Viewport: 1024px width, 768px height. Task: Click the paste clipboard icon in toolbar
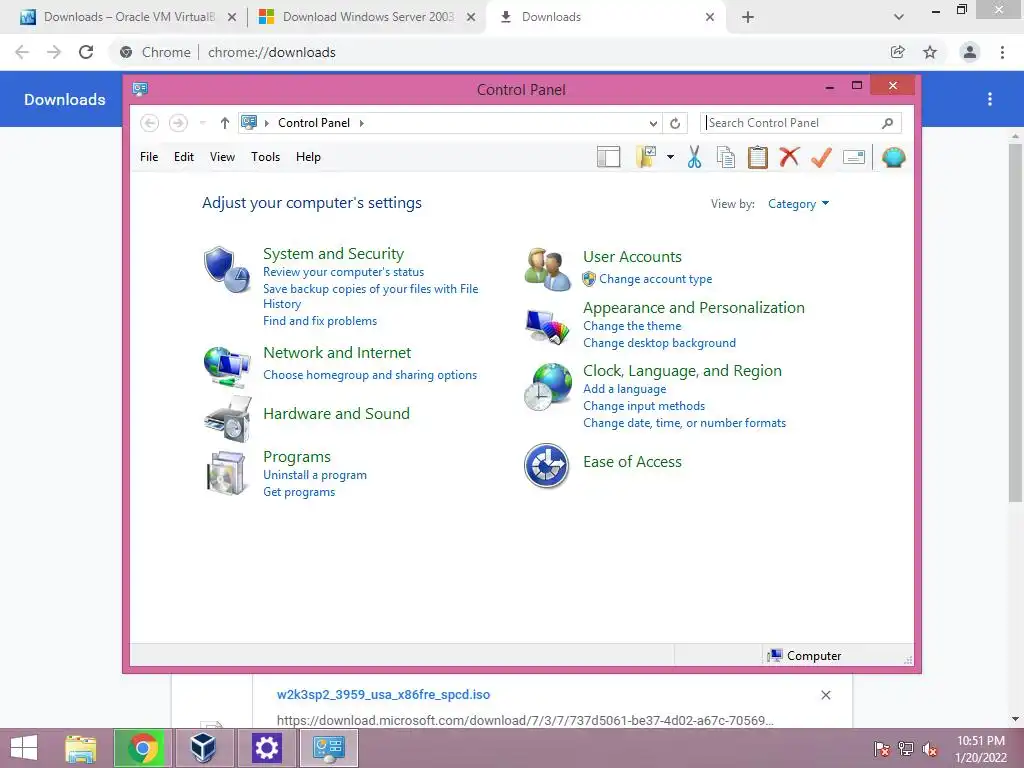tap(757, 157)
